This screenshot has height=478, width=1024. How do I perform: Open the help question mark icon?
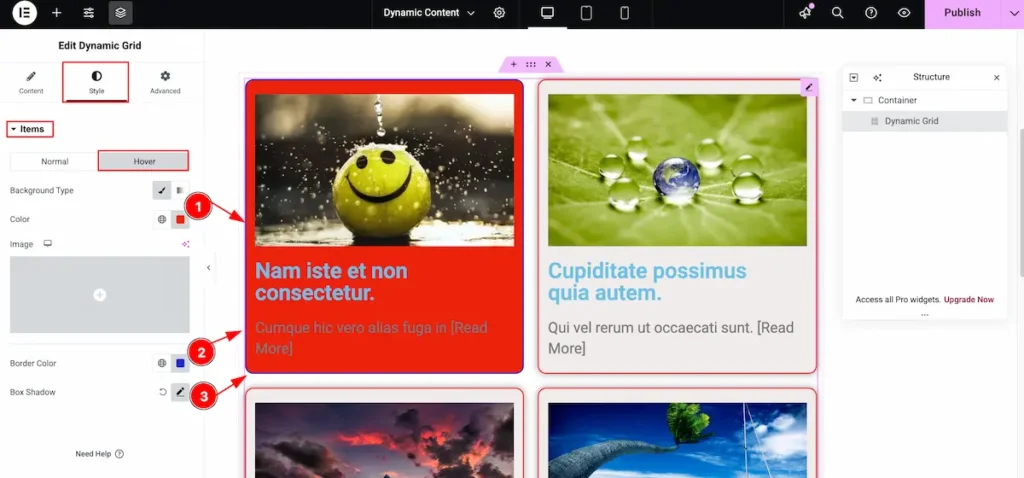871,13
